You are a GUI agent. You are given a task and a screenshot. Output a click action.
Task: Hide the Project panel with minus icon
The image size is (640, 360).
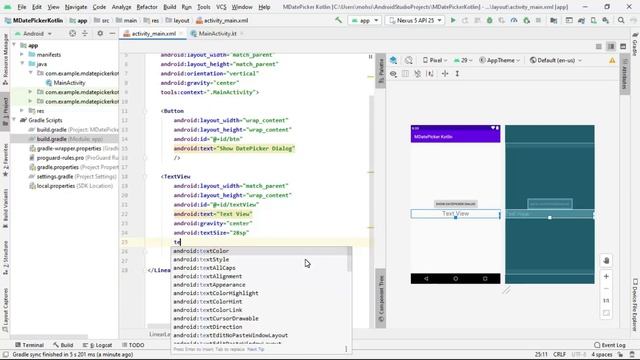tap(112, 33)
